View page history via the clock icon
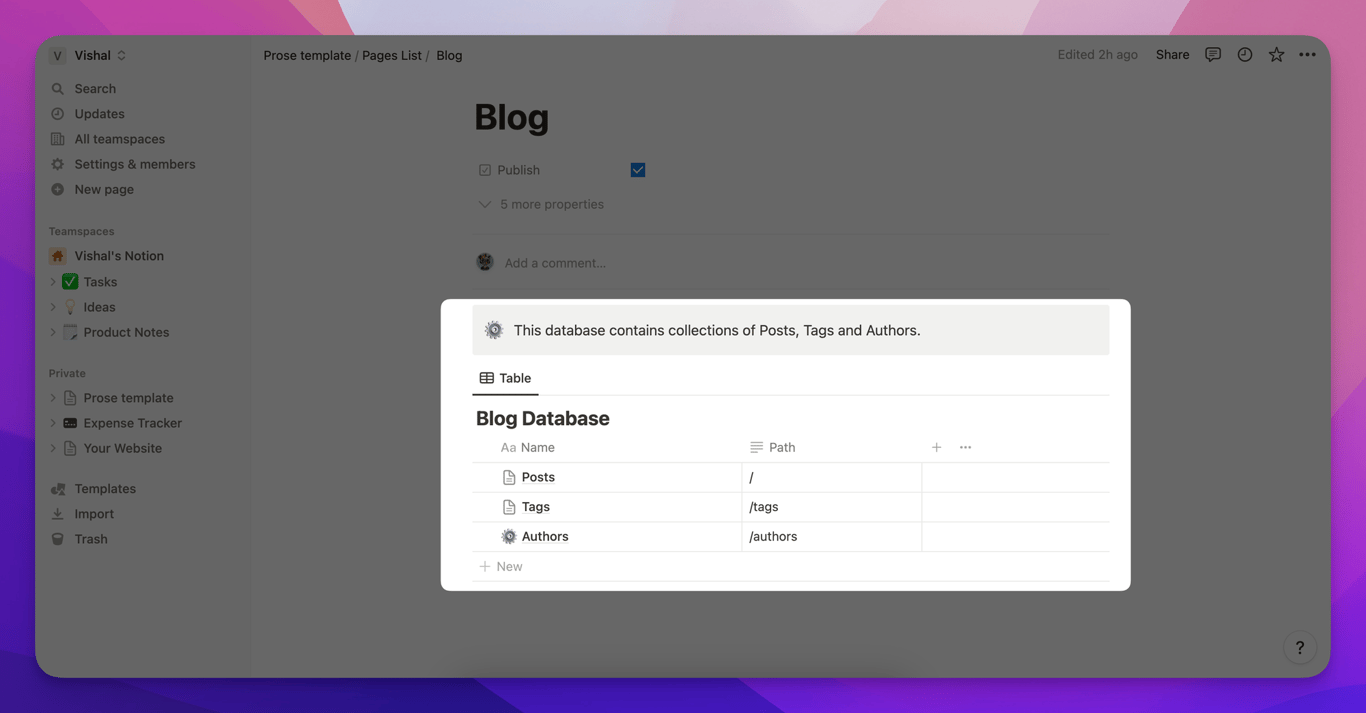1366x713 pixels. 1244,54
